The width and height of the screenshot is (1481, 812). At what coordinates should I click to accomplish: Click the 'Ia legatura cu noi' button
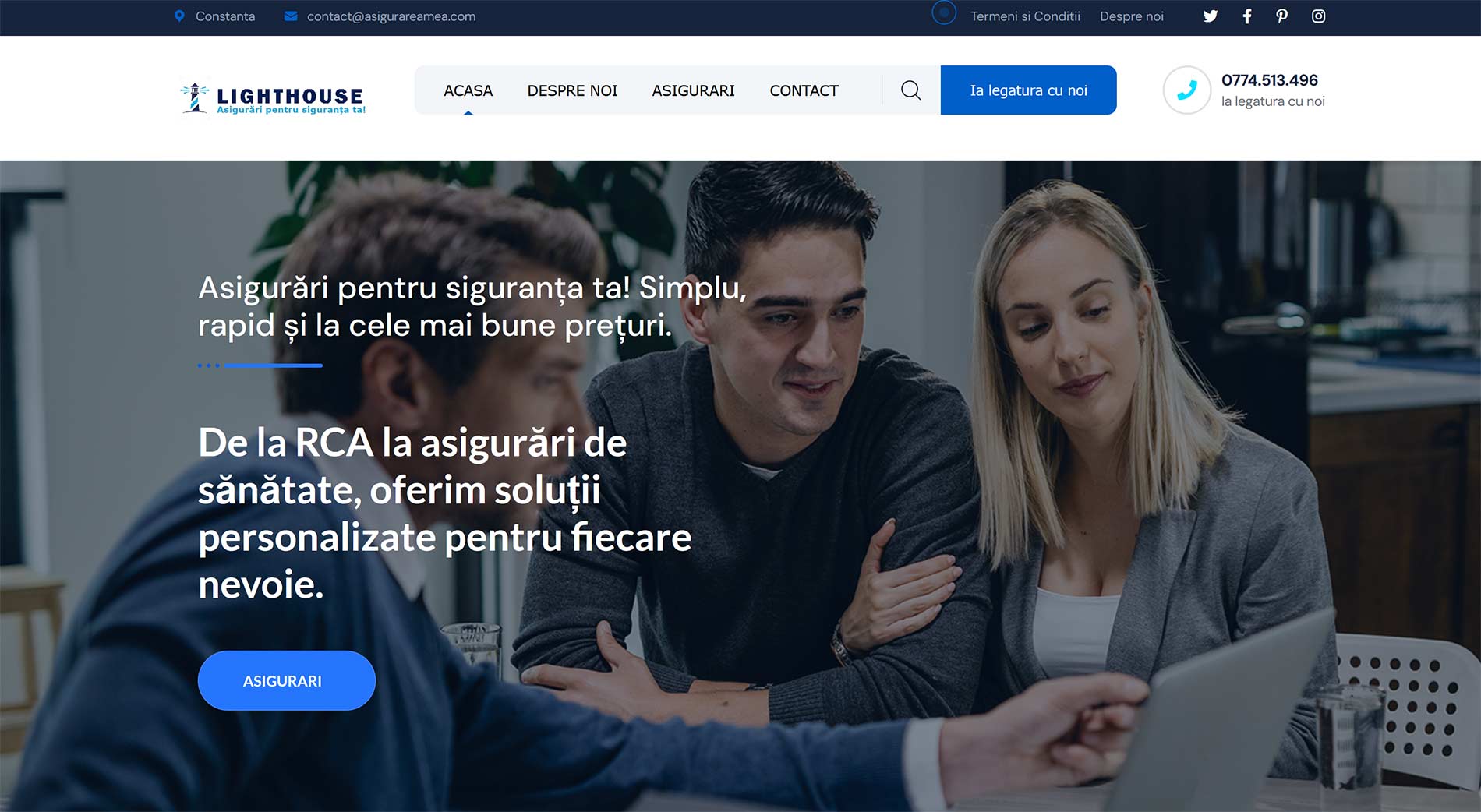pyautogui.click(x=1028, y=90)
